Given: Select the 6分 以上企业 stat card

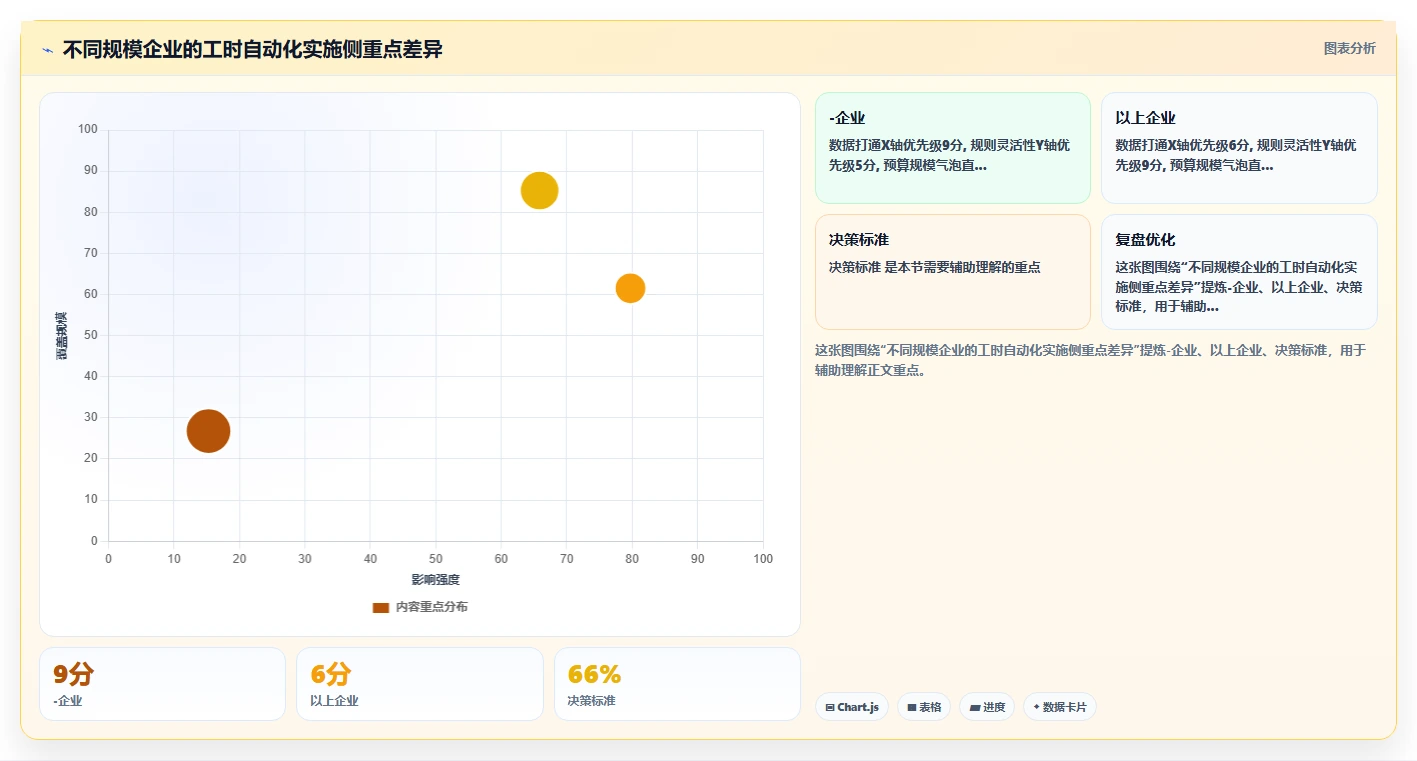Looking at the screenshot, I should (x=419, y=684).
